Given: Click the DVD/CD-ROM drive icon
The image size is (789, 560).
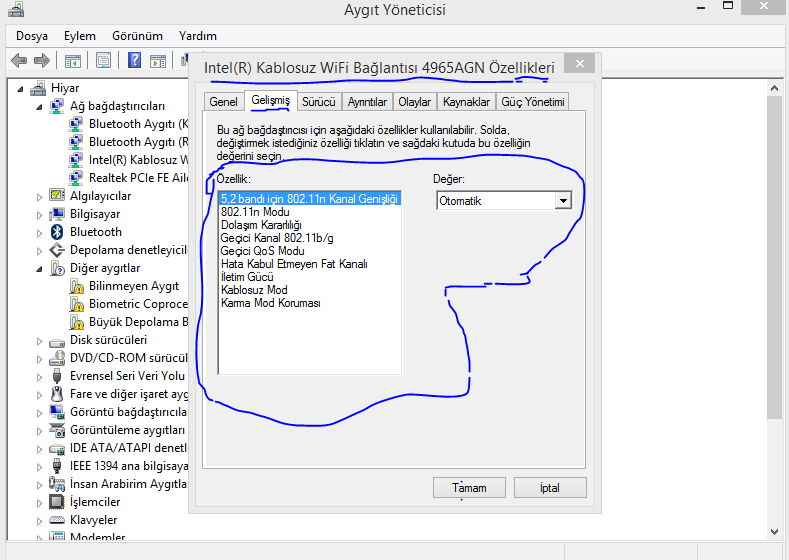Looking at the screenshot, I should pos(57,358).
